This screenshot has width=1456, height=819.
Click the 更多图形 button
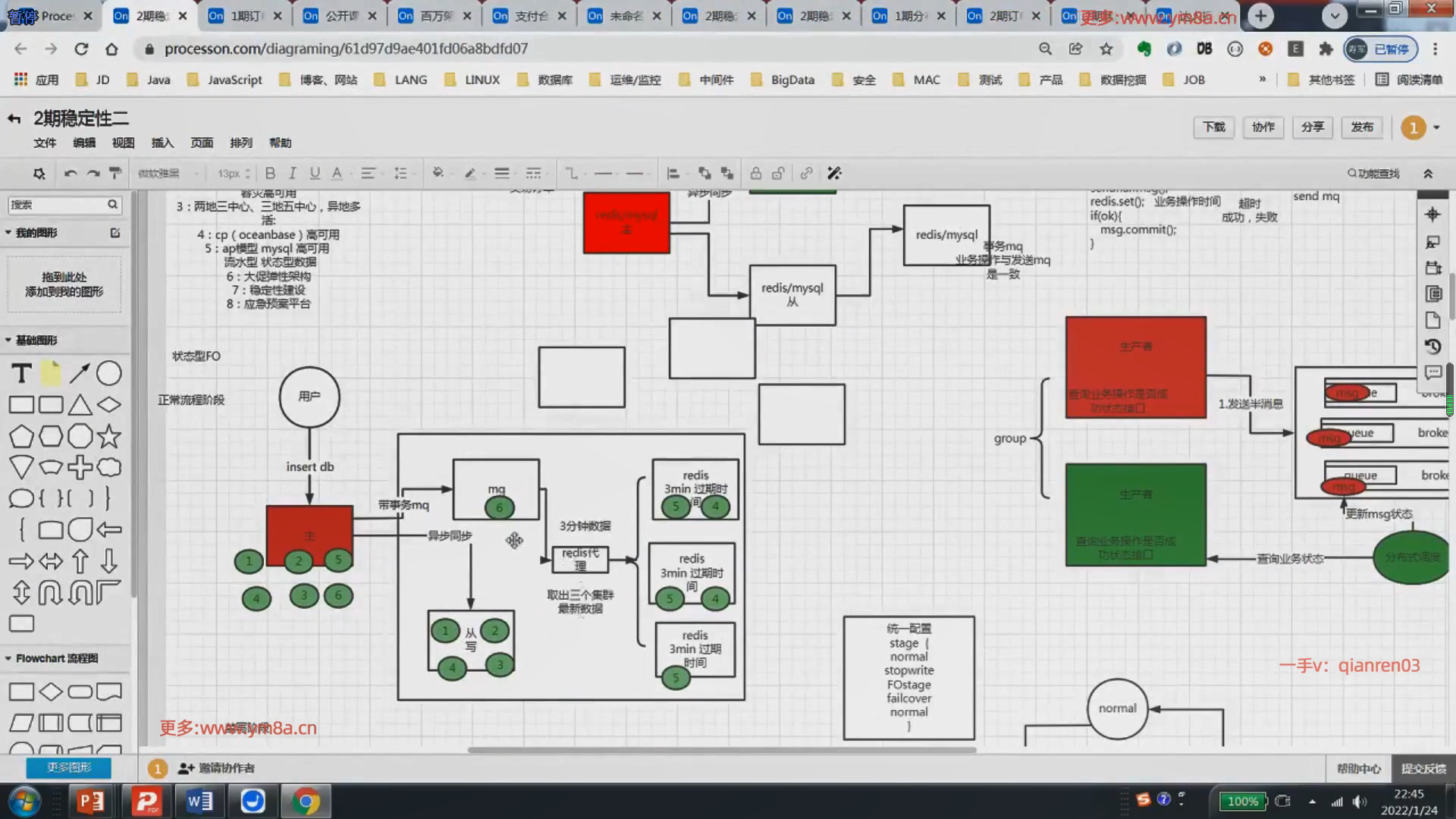pos(68,767)
